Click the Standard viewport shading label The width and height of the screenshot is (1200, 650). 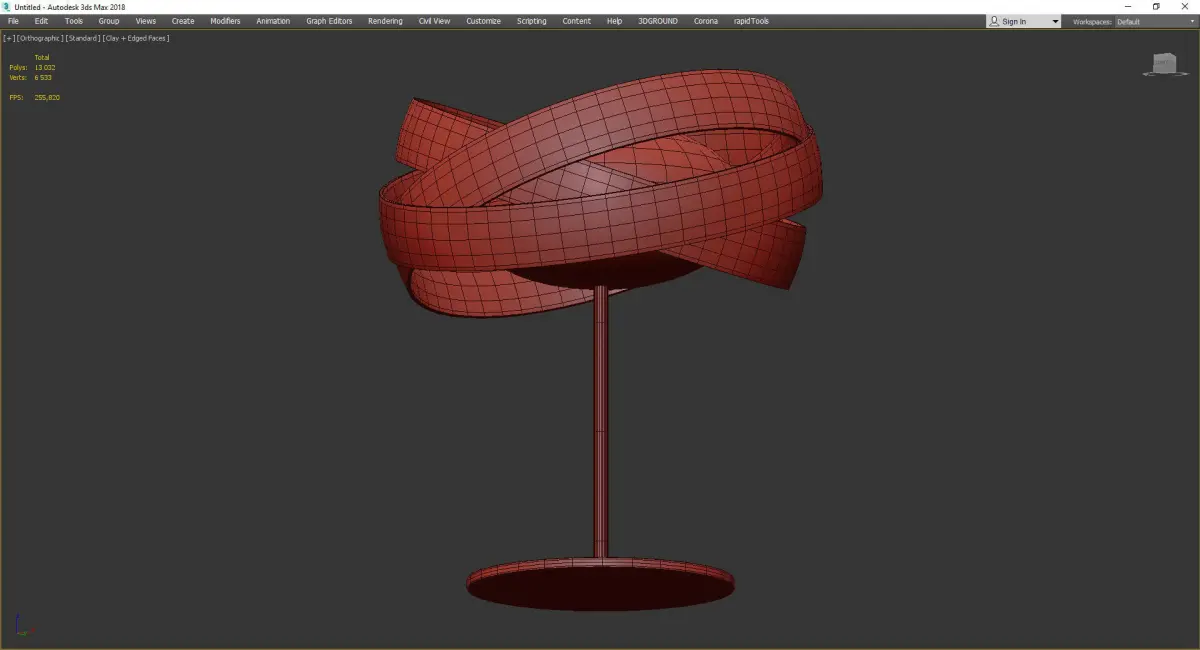point(83,38)
